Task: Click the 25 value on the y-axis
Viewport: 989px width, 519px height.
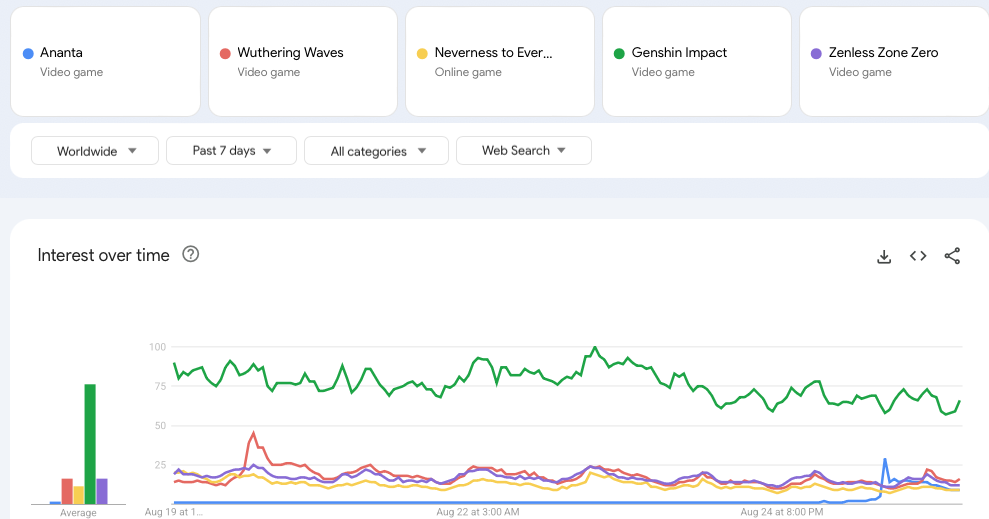Action: pos(160,465)
